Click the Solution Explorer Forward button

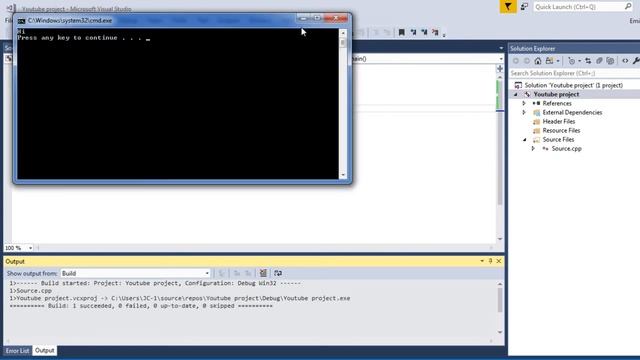click(x=527, y=61)
